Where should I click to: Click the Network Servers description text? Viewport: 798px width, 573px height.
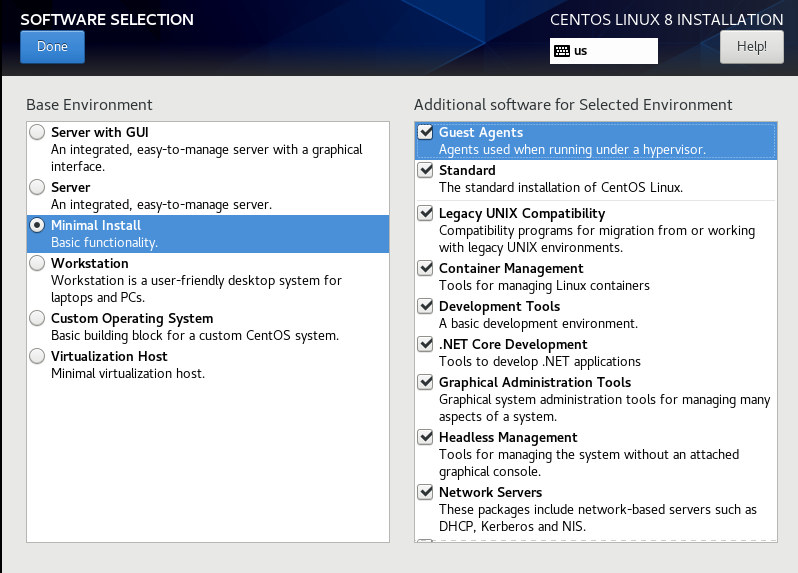(x=597, y=517)
